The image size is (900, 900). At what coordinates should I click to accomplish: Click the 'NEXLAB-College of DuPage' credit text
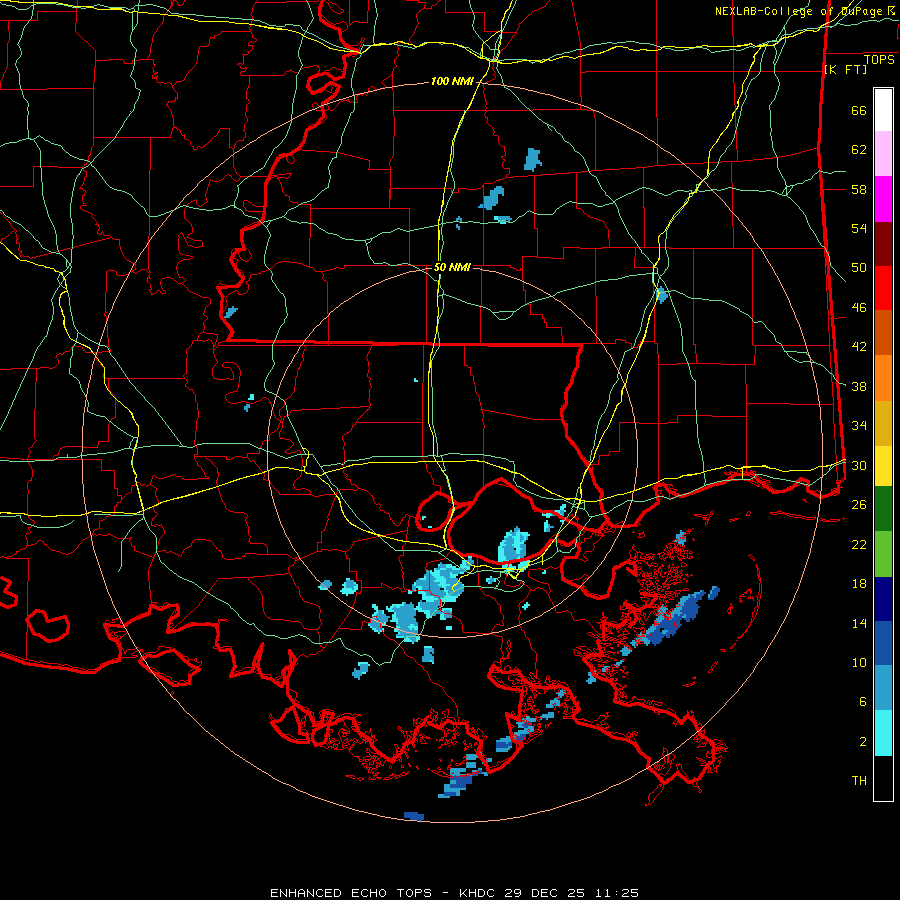(799, 11)
